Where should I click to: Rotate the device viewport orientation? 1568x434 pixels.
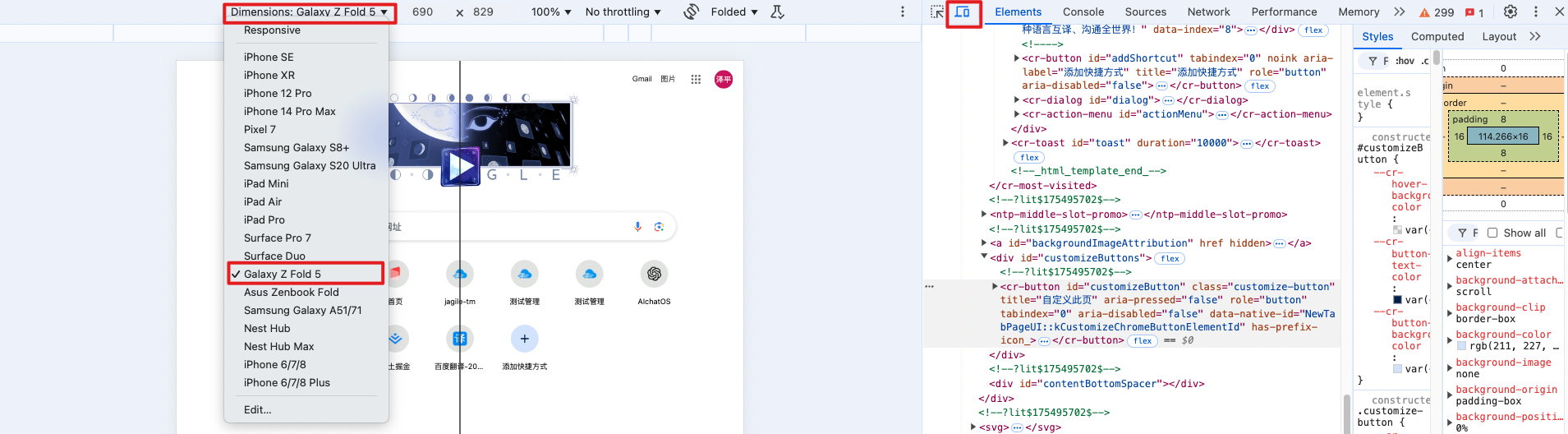[692, 12]
